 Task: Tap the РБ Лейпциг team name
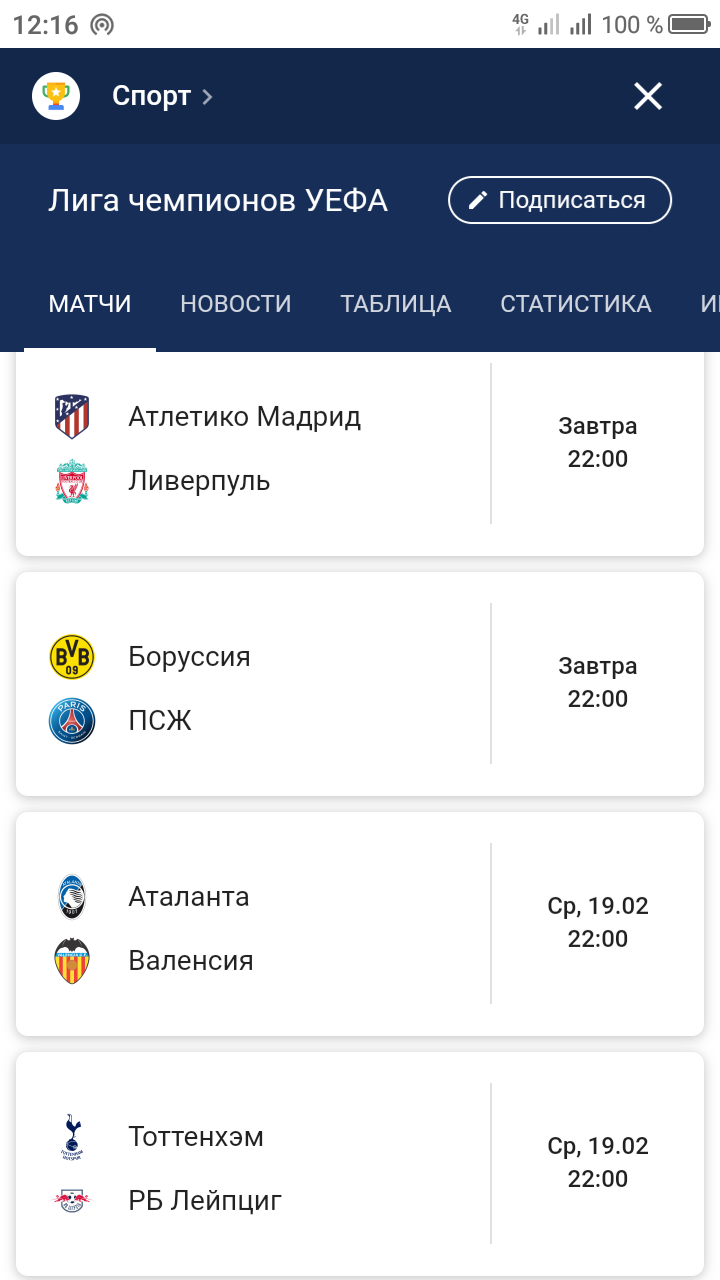(x=205, y=1201)
